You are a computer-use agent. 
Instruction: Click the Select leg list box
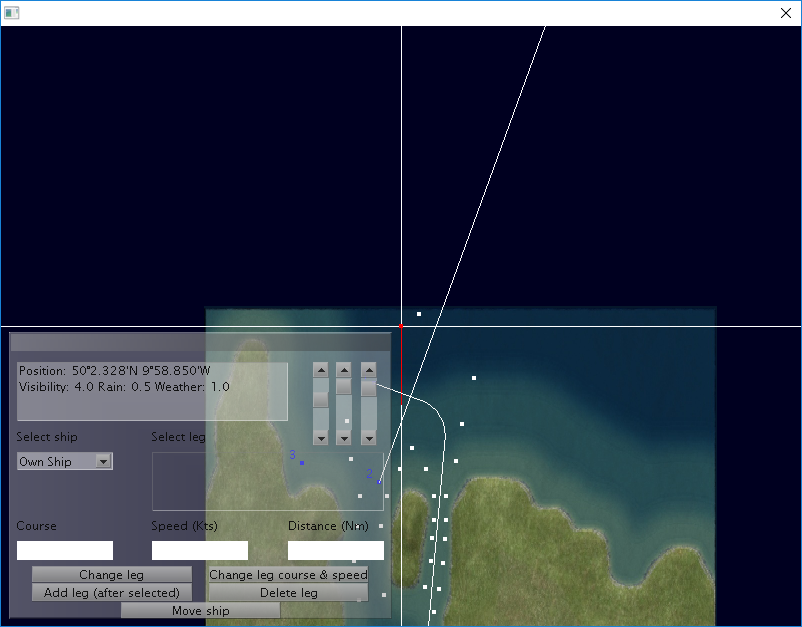[268, 481]
